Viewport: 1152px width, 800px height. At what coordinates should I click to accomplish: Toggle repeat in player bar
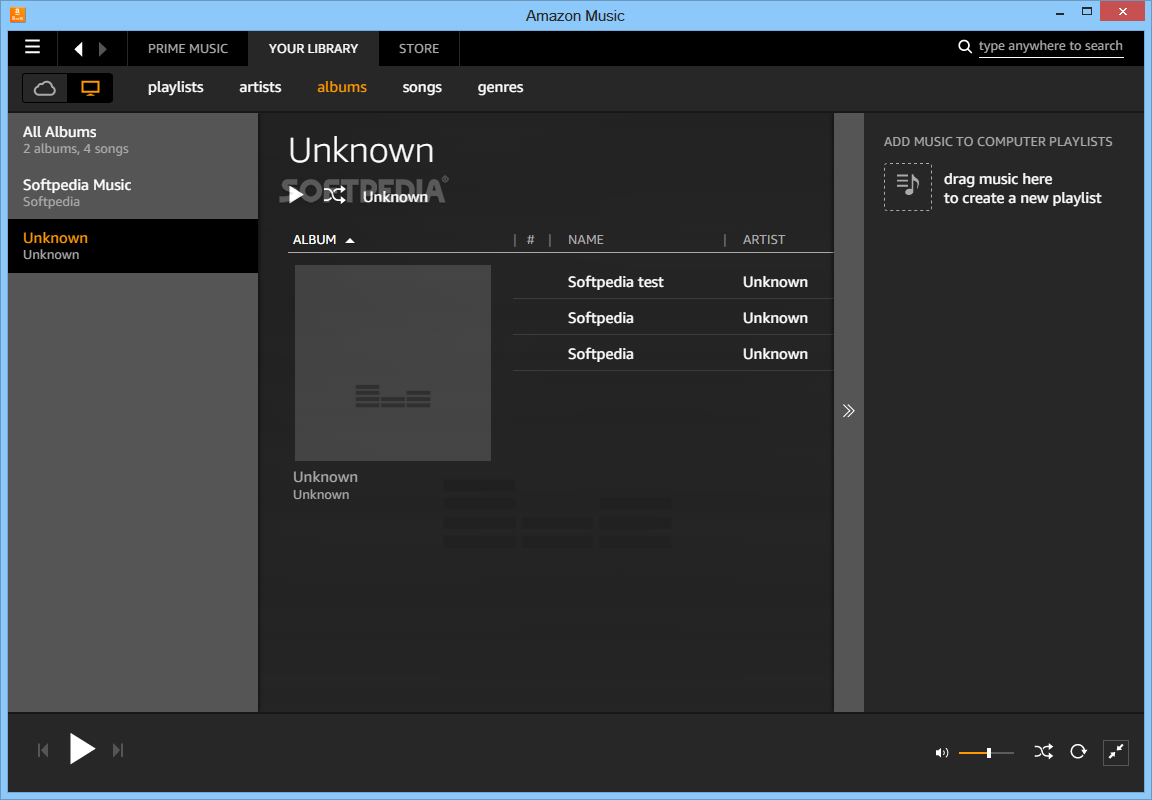point(1078,751)
